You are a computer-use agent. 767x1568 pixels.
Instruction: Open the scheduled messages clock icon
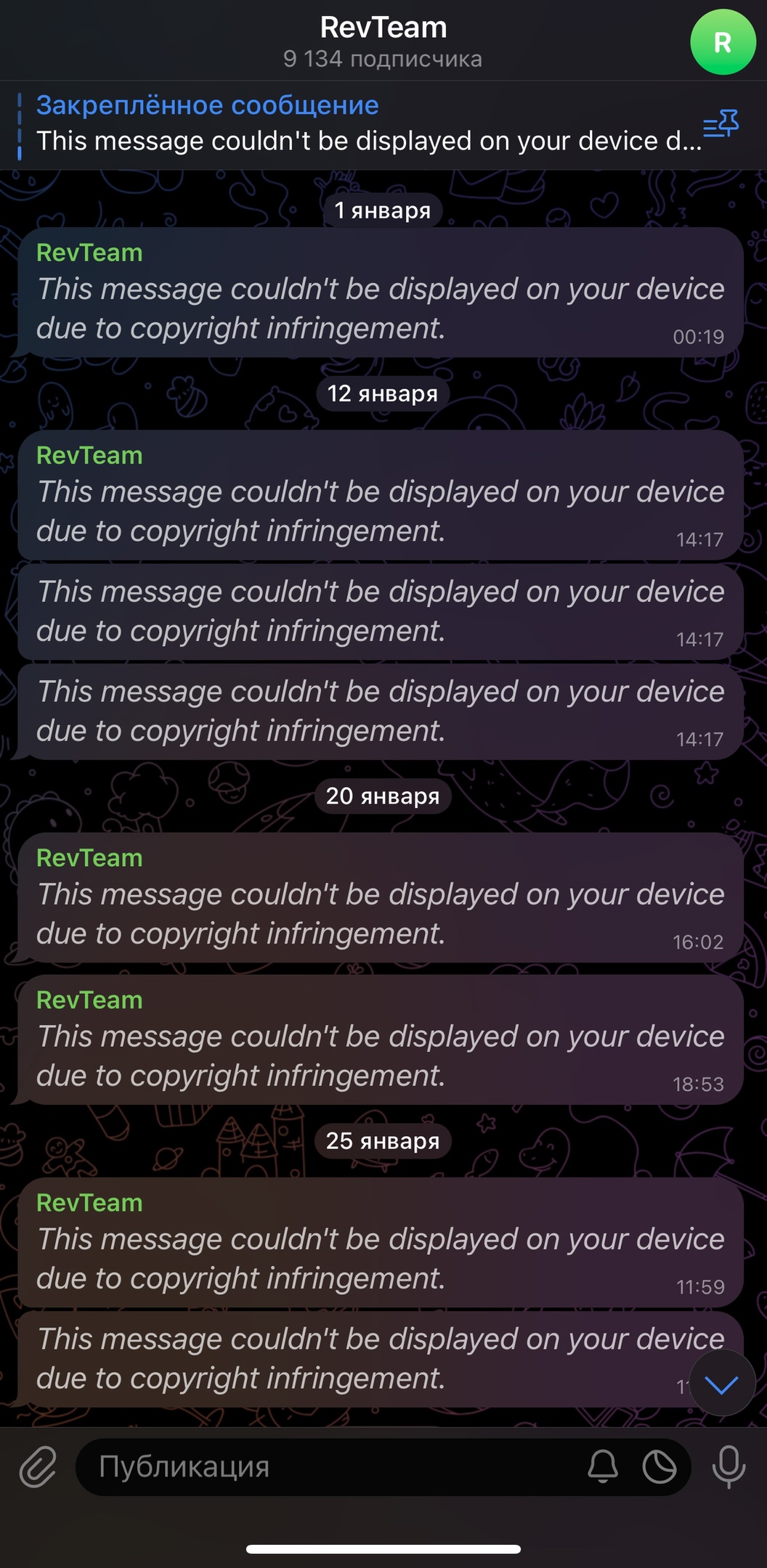point(660,1466)
